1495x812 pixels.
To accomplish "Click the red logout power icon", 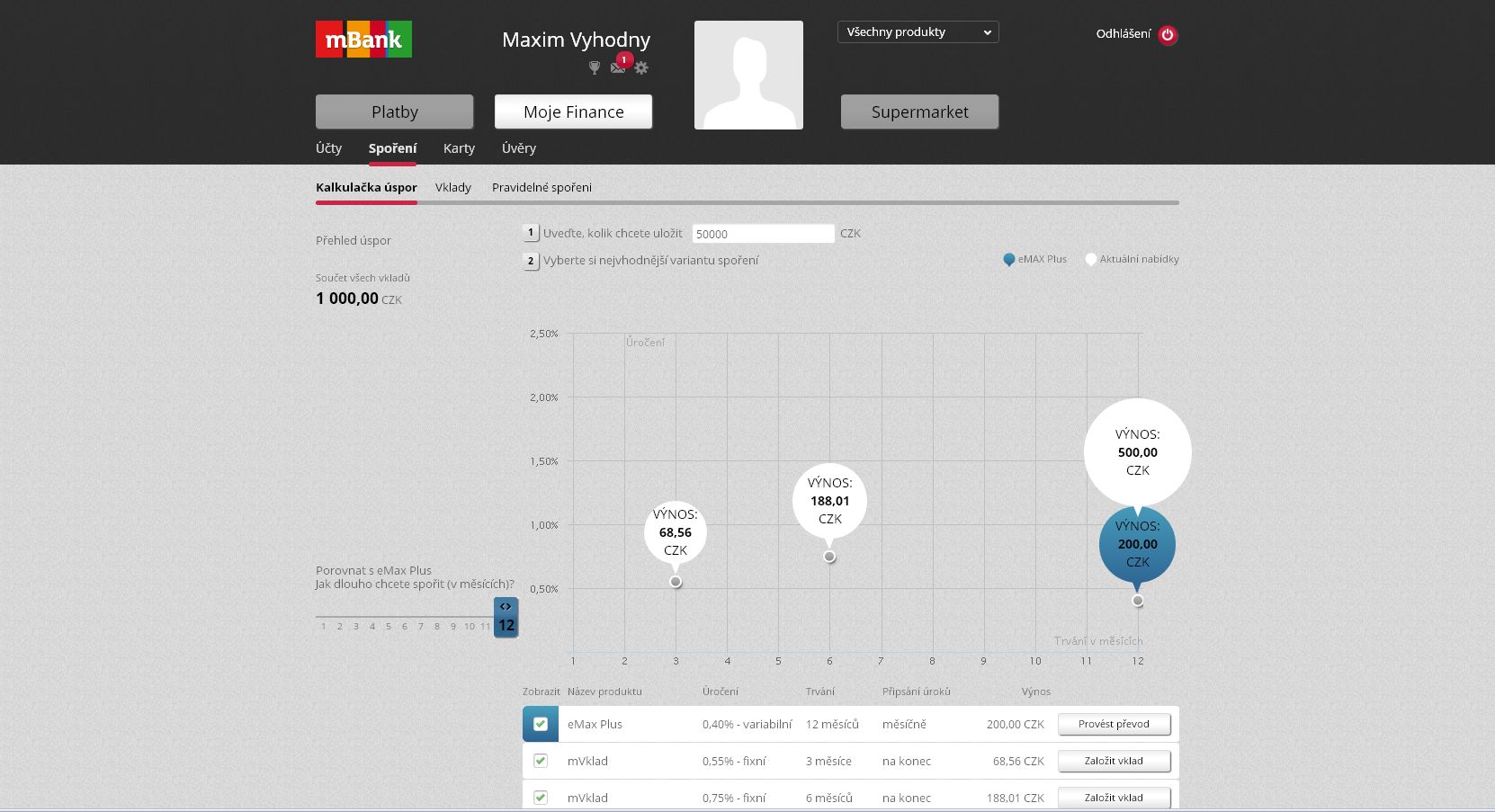I will coord(1168,35).
